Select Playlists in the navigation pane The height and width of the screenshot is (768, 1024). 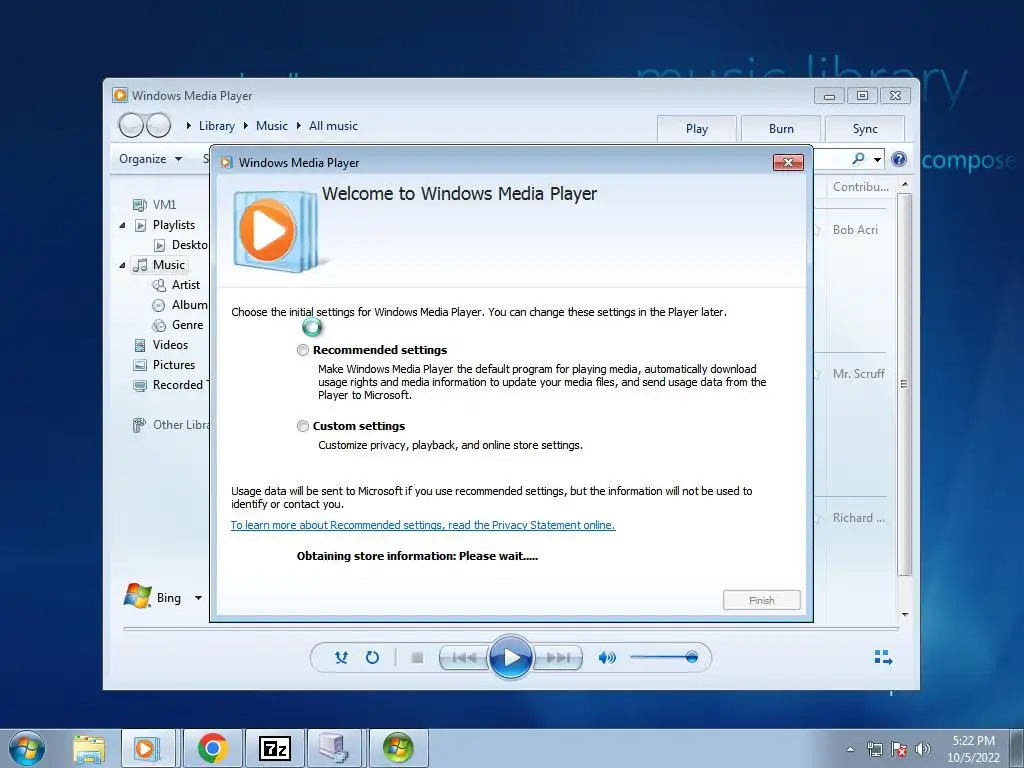point(174,225)
